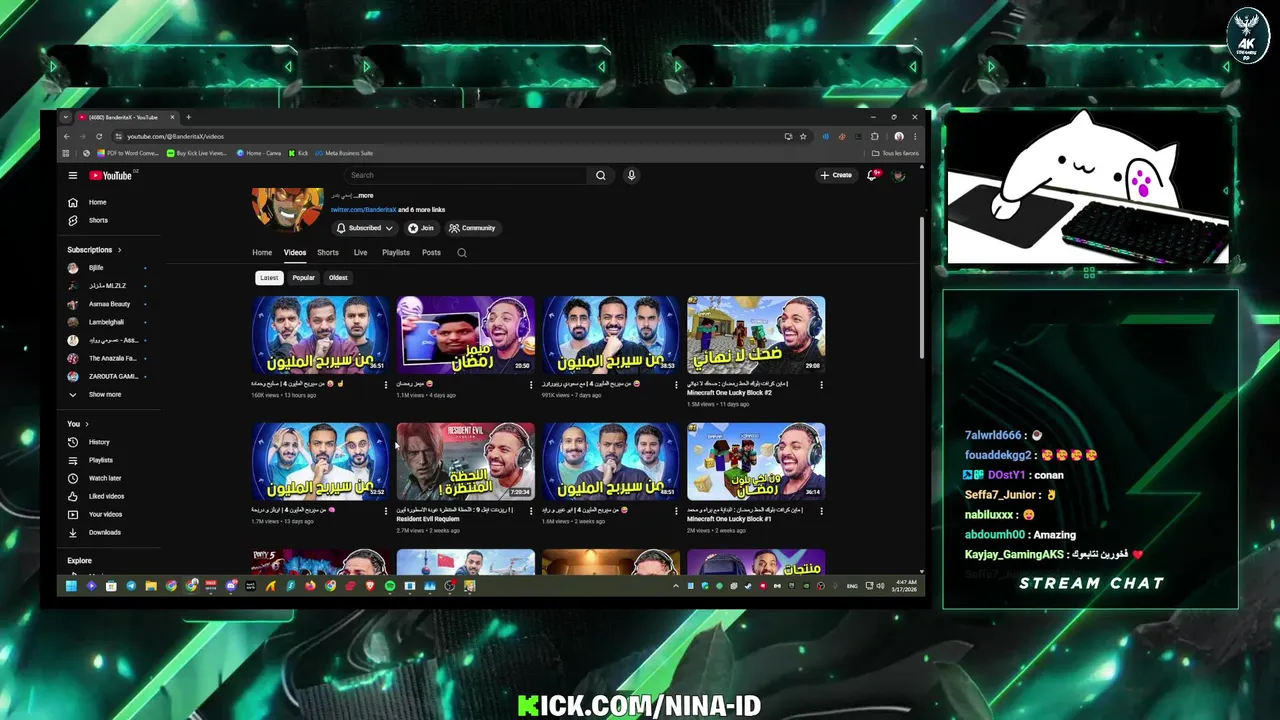Open the Chrome three-dot menu
The height and width of the screenshot is (720, 1280).
tap(914, 136)
